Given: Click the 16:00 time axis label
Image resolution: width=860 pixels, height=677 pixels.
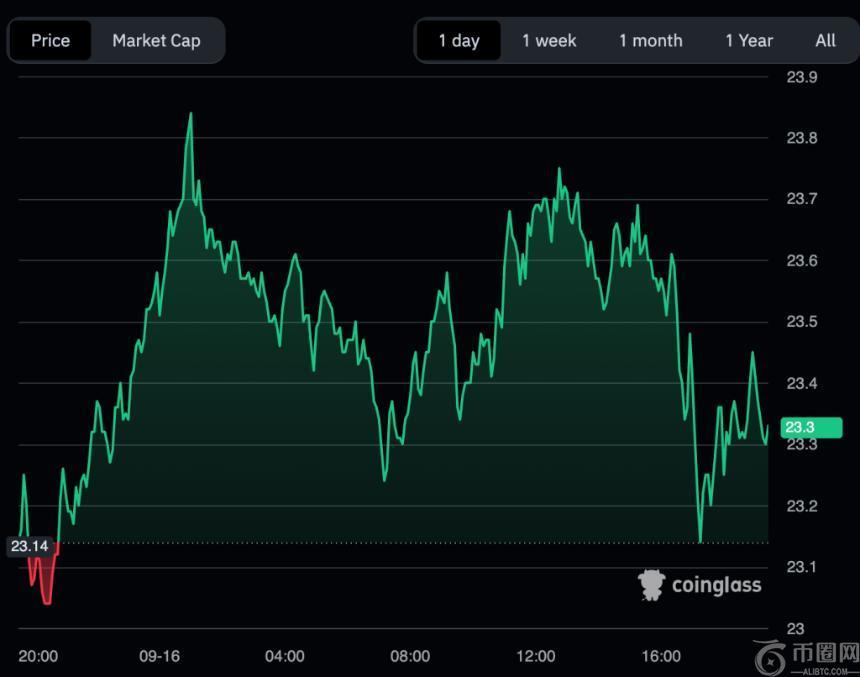Looking at the screenshot, I should (661, 656).
